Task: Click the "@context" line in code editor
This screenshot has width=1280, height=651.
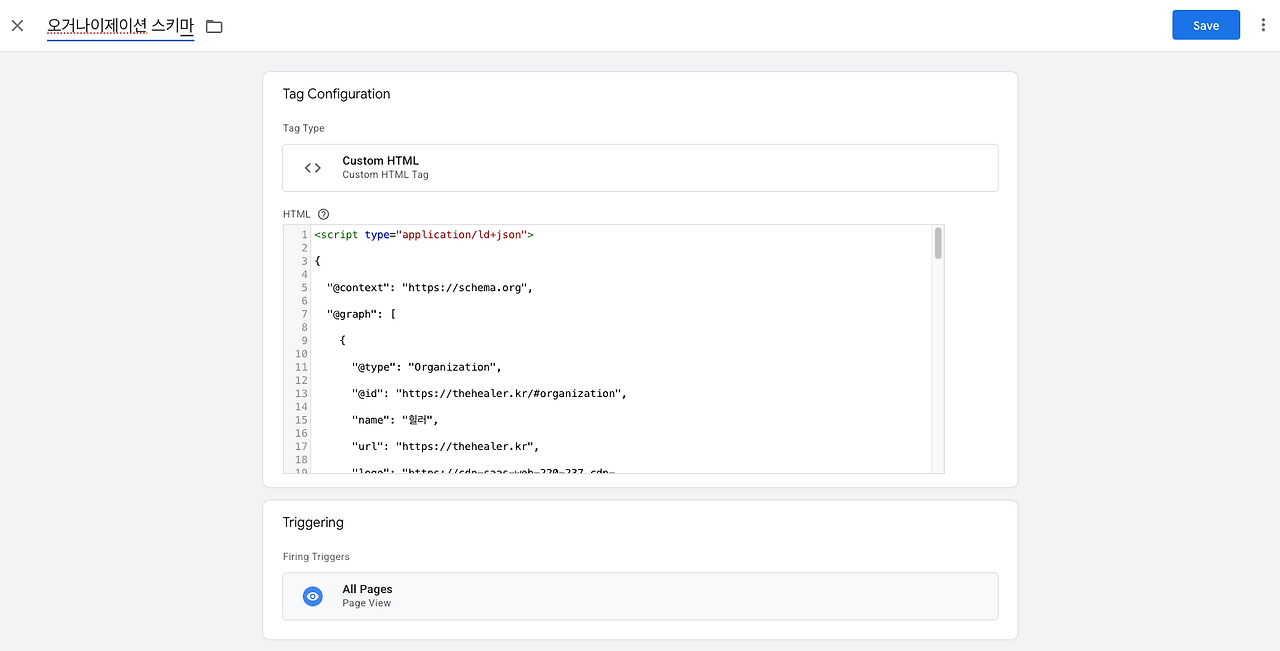Action: pyautogui.click(x=429, y=288)
